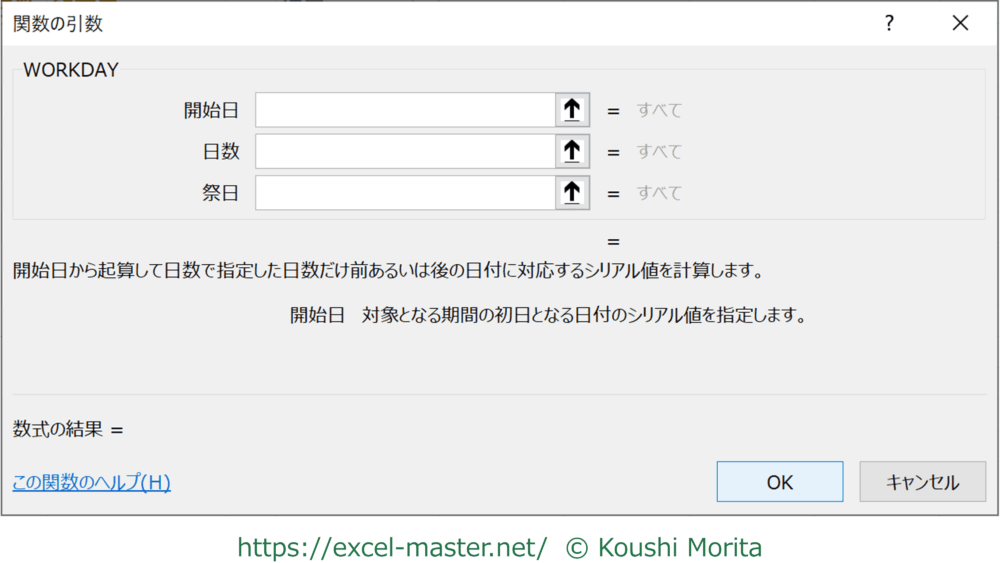Open the この関数のヘルプ(H) link
Viewport: 1000px width, 563px height.
(92, 483)
